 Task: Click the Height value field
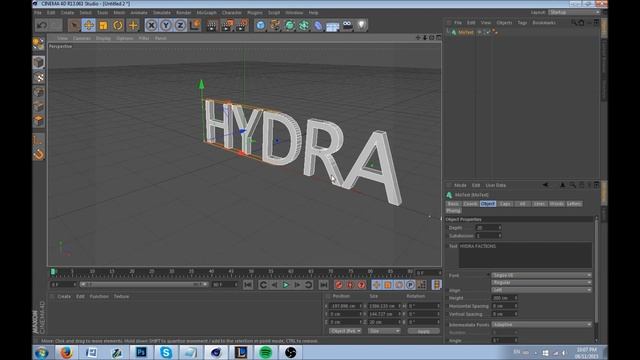[504, 298]
